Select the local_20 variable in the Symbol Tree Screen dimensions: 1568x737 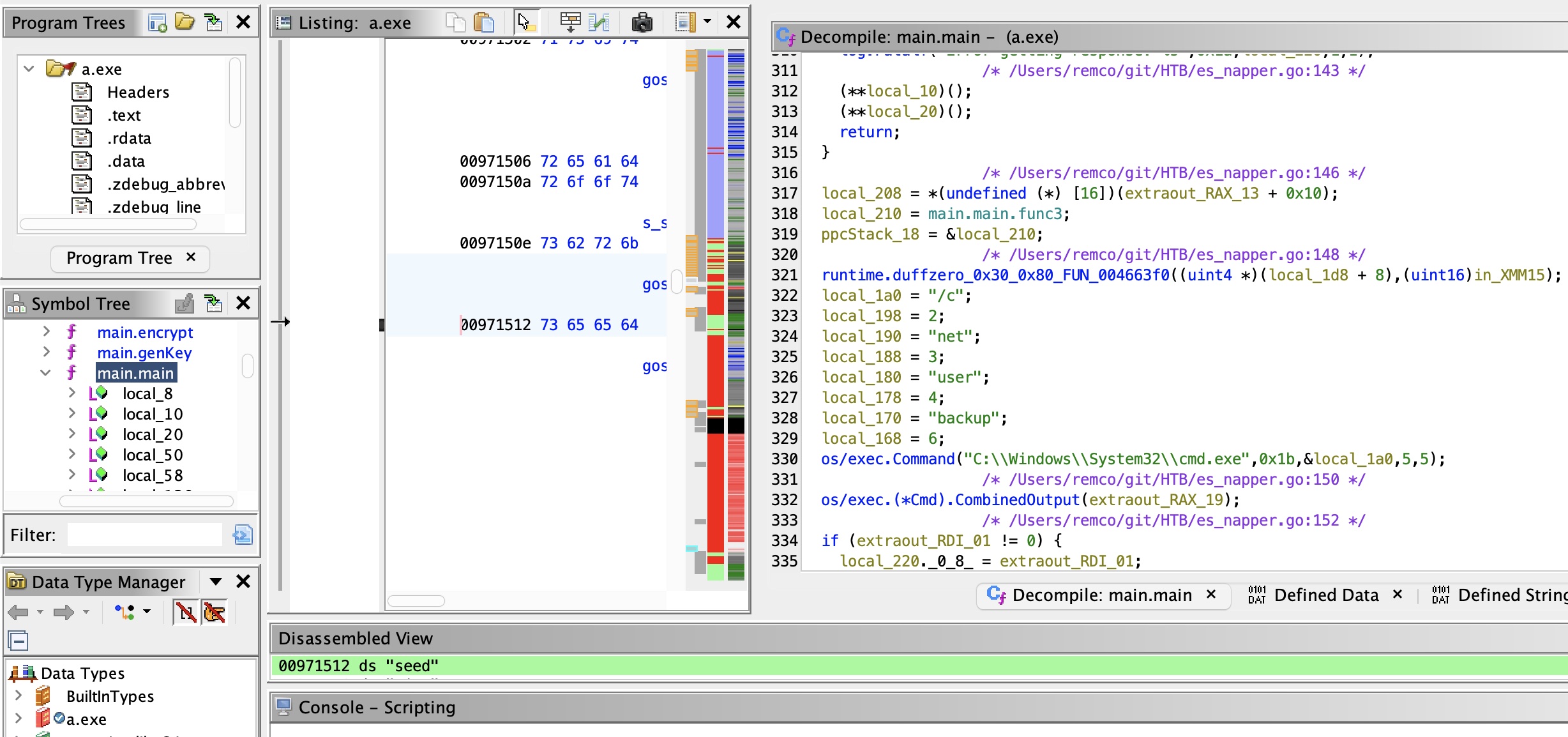pyautogui.click(x=153, y=434)
